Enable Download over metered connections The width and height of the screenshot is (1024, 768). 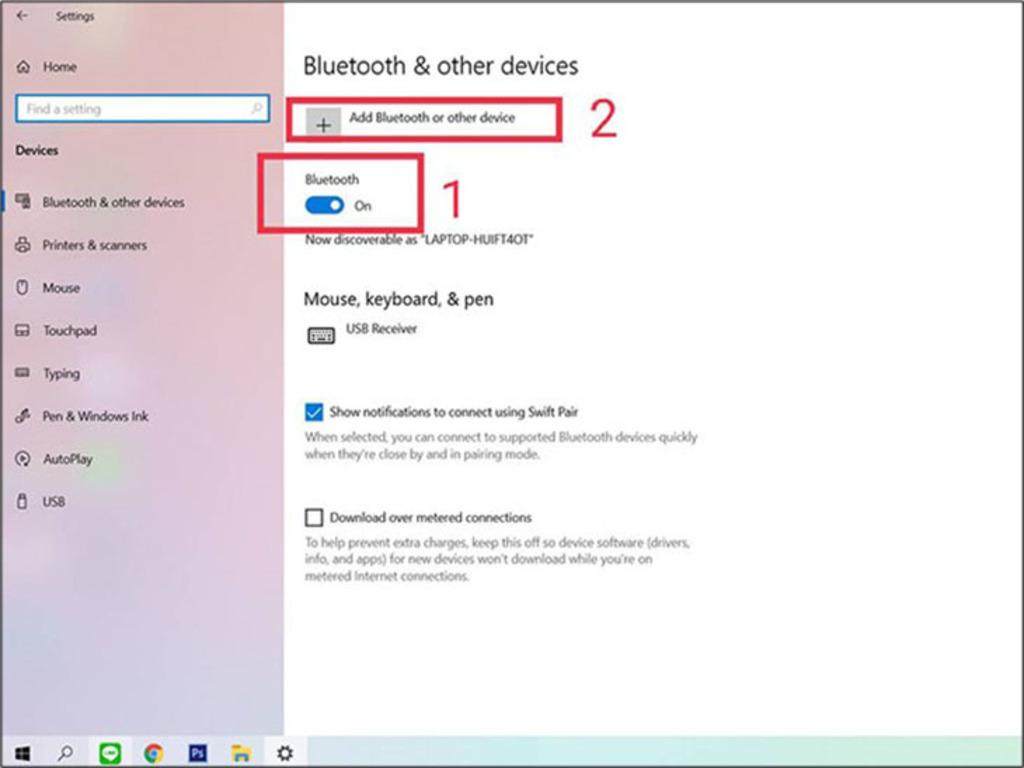(314, 517)
